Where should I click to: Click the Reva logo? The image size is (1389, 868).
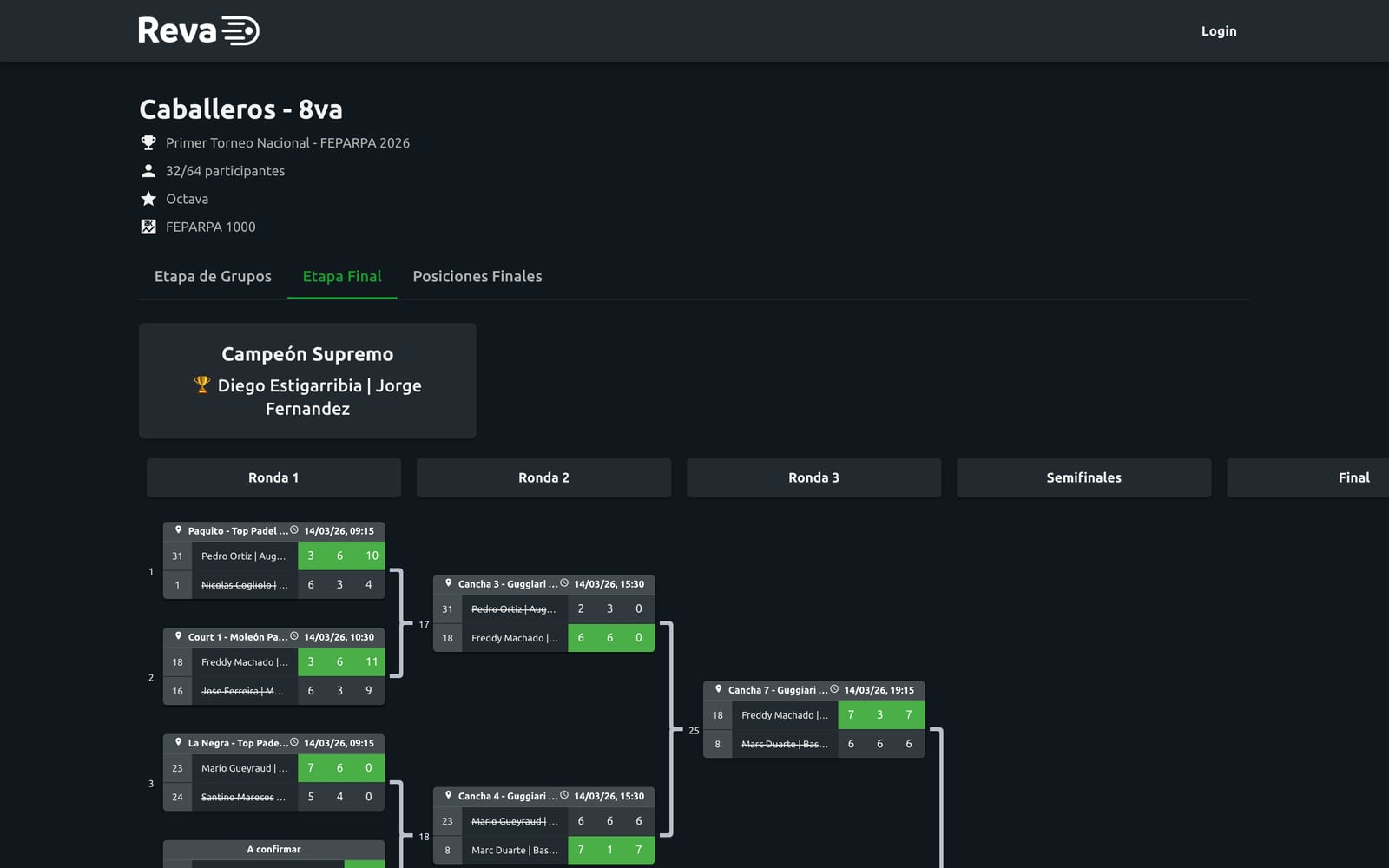[x=199, y=30]
